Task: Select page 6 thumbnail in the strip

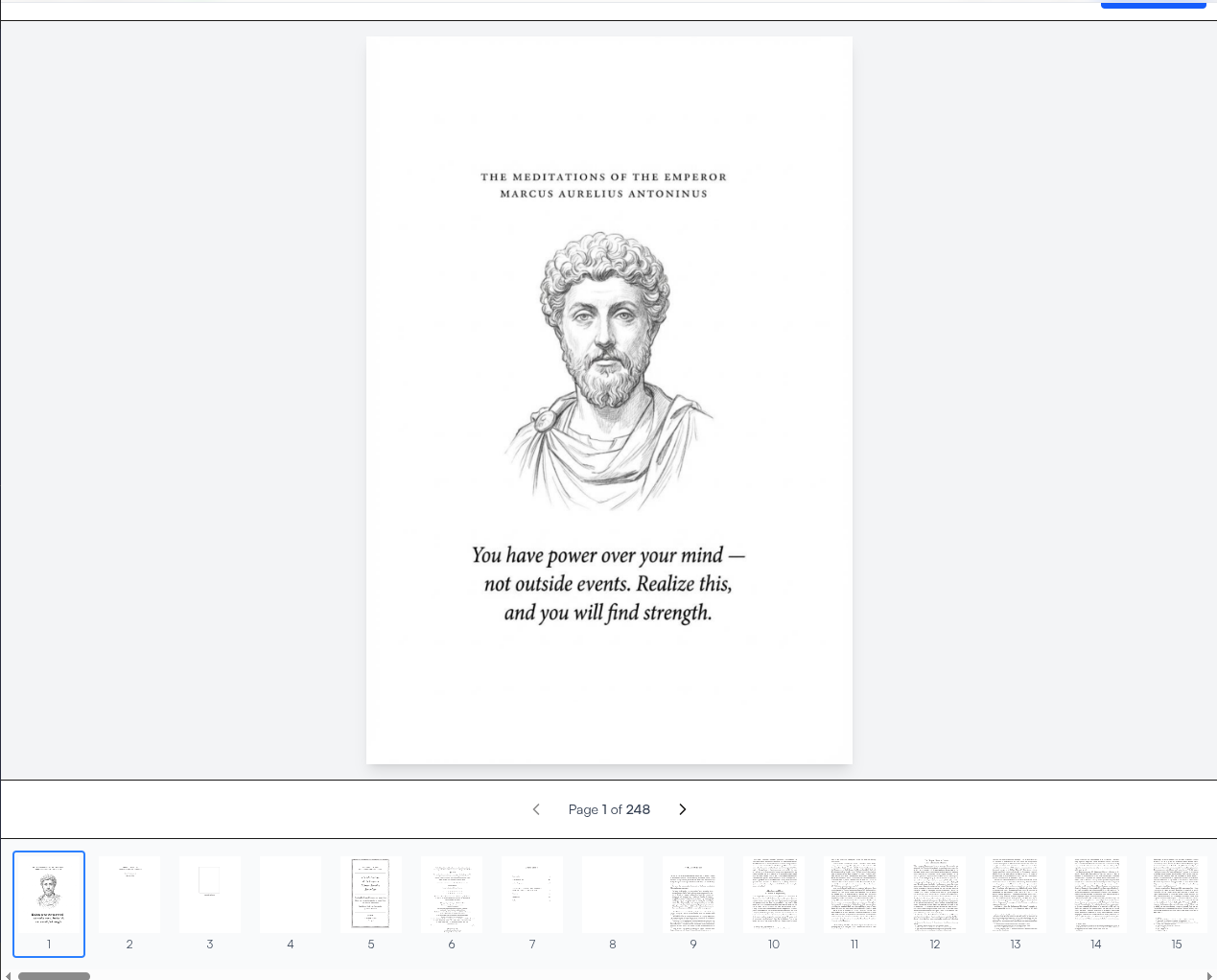Action: pos(452,894)
